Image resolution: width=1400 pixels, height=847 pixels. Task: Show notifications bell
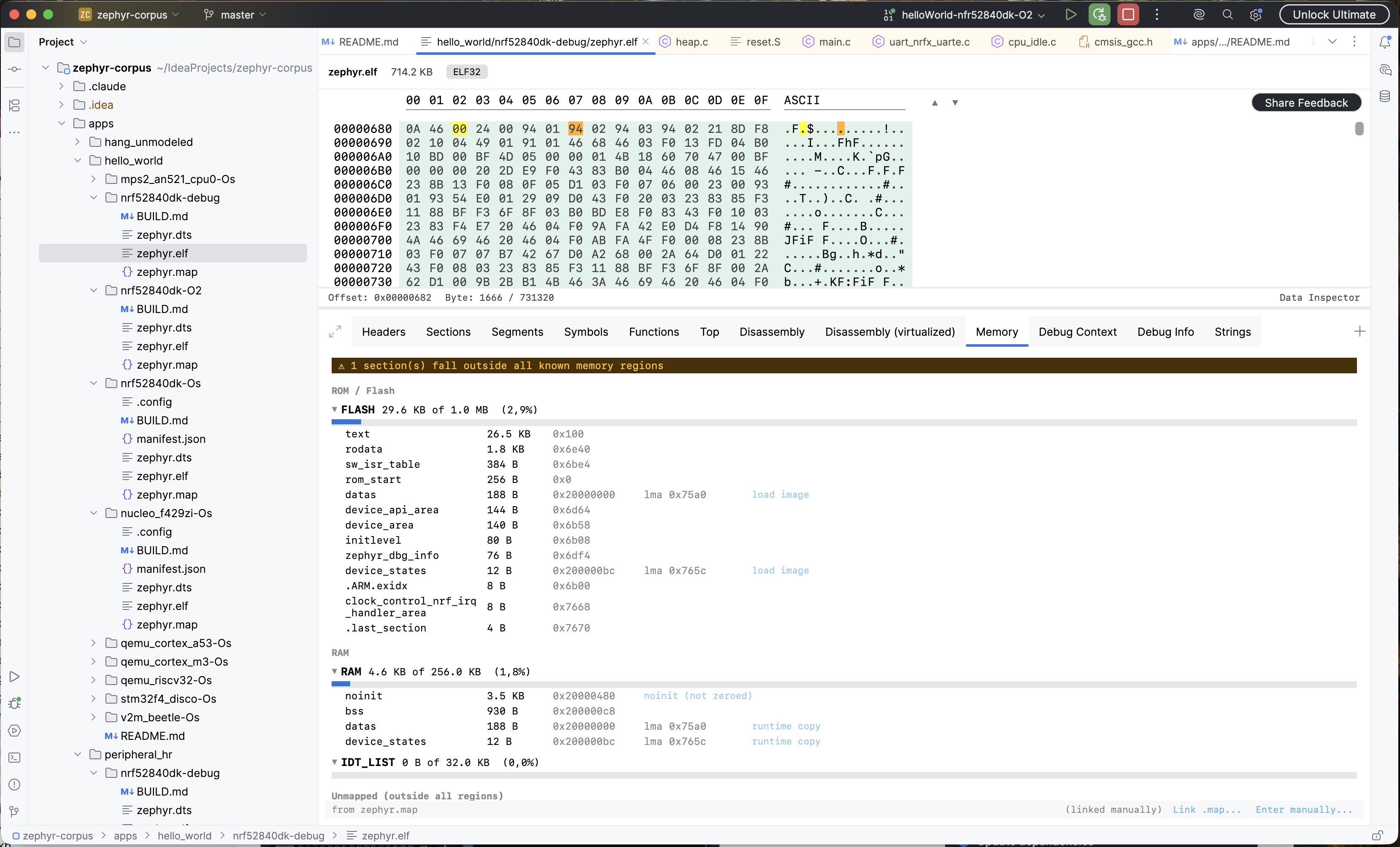coord(1385,42)
